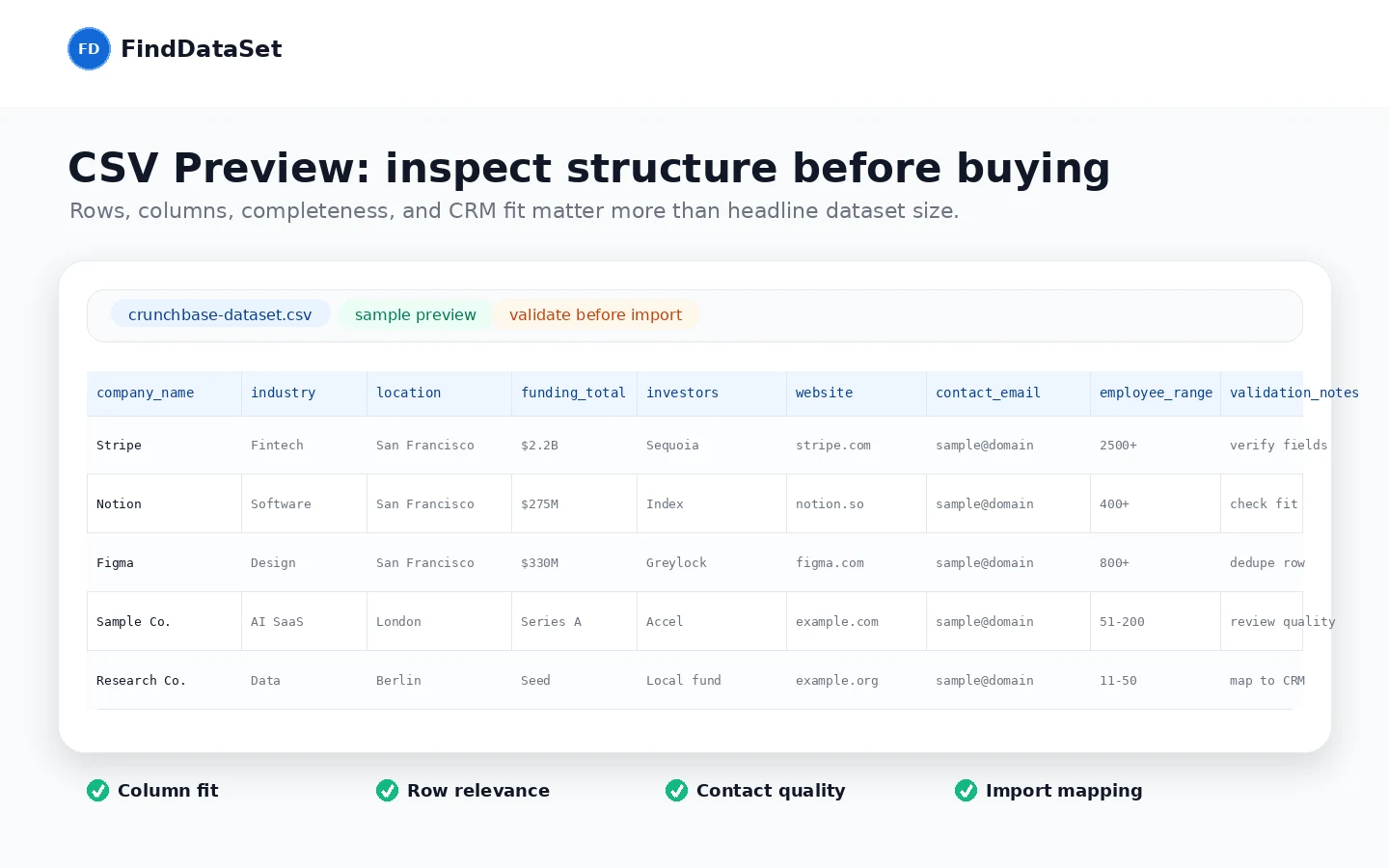Click the Row relevance checkmark icon
Viewport: 1389px width, 868px height.
(x=387, y=791)
